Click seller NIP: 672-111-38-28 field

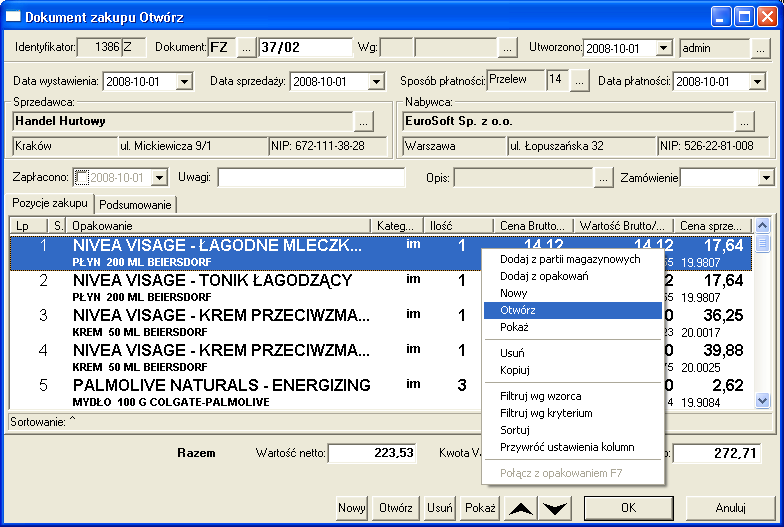(328, 146)
